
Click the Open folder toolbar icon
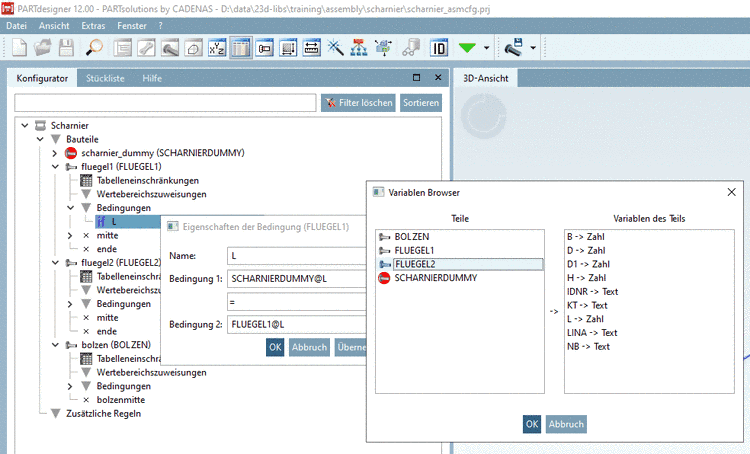43,48
